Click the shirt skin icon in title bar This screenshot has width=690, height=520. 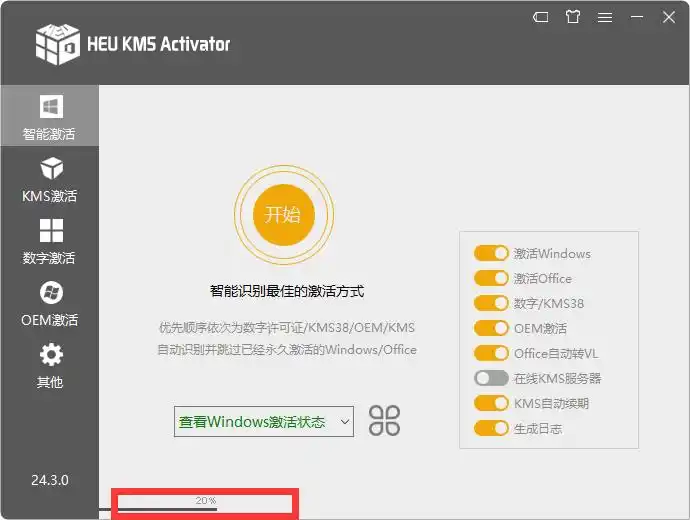click(572, 17)
